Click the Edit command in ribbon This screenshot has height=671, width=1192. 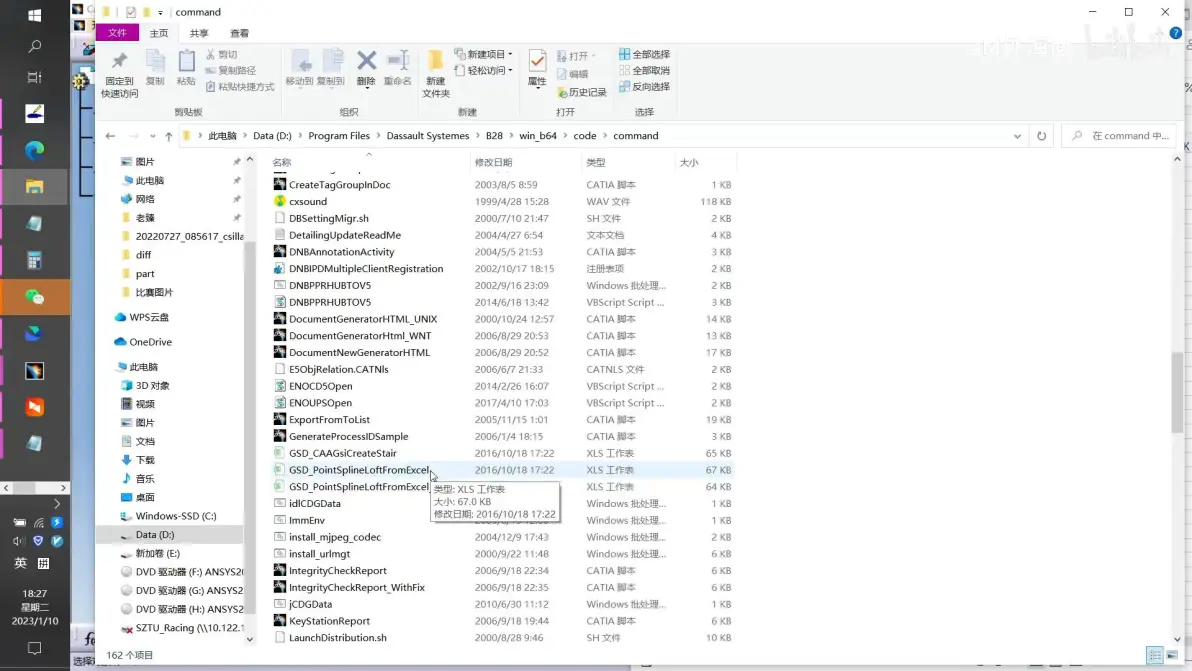572,74
